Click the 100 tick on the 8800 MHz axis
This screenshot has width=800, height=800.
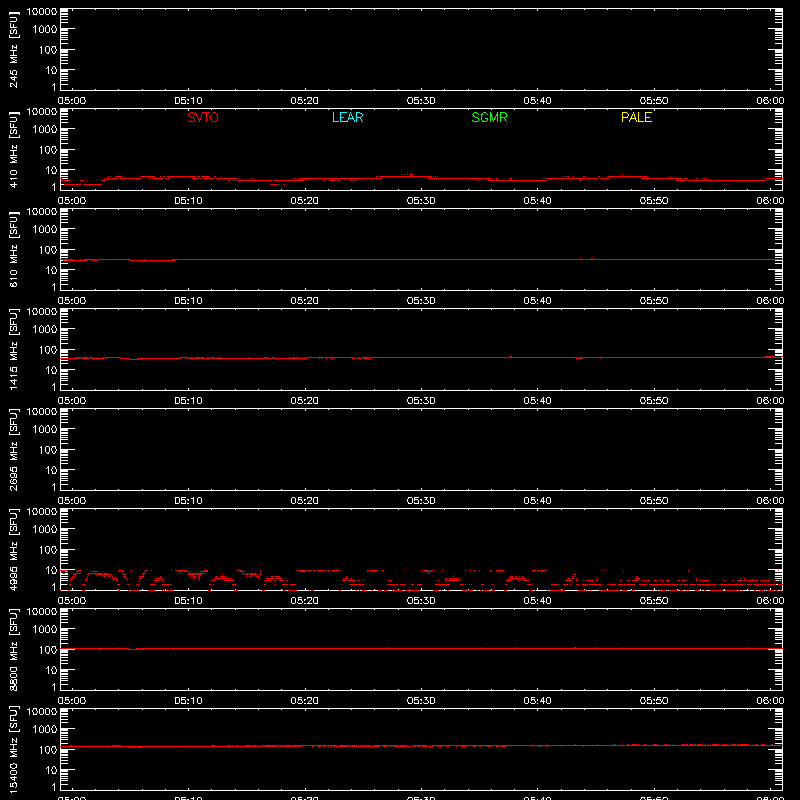(x=48, y=650)
